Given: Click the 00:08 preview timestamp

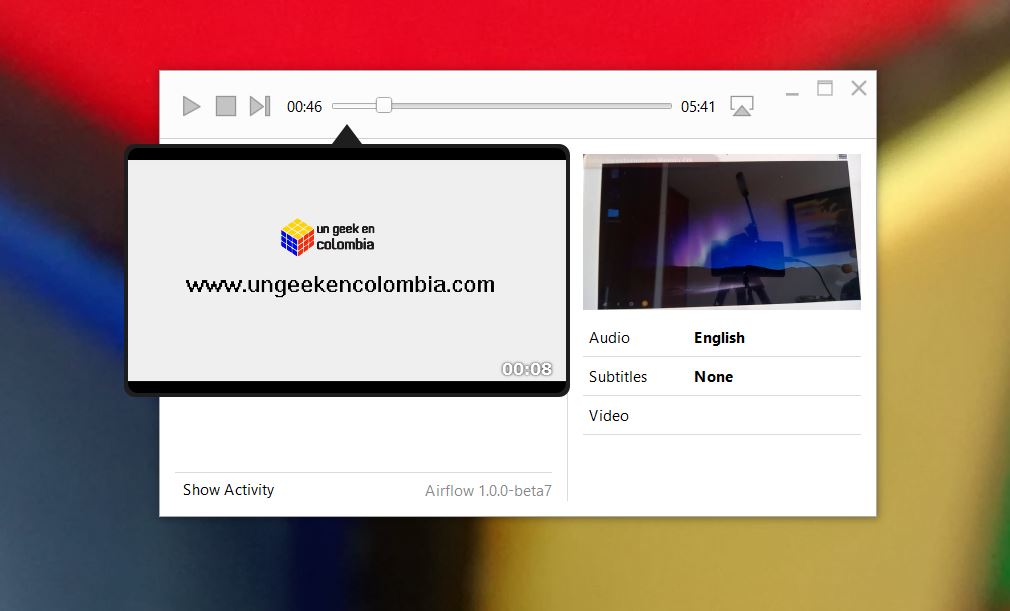Looking at the screenshot, I should coord(527,369).
